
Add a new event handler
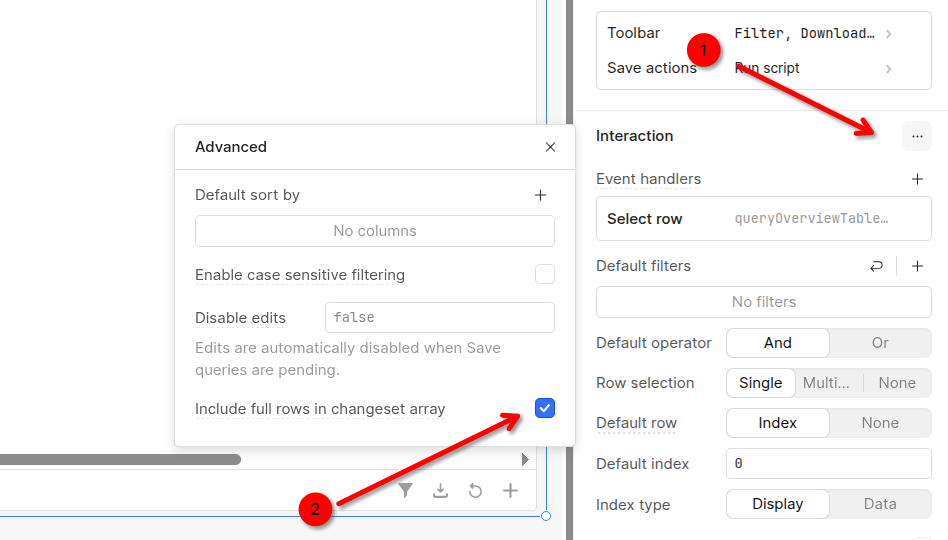[x=917, y=179]
